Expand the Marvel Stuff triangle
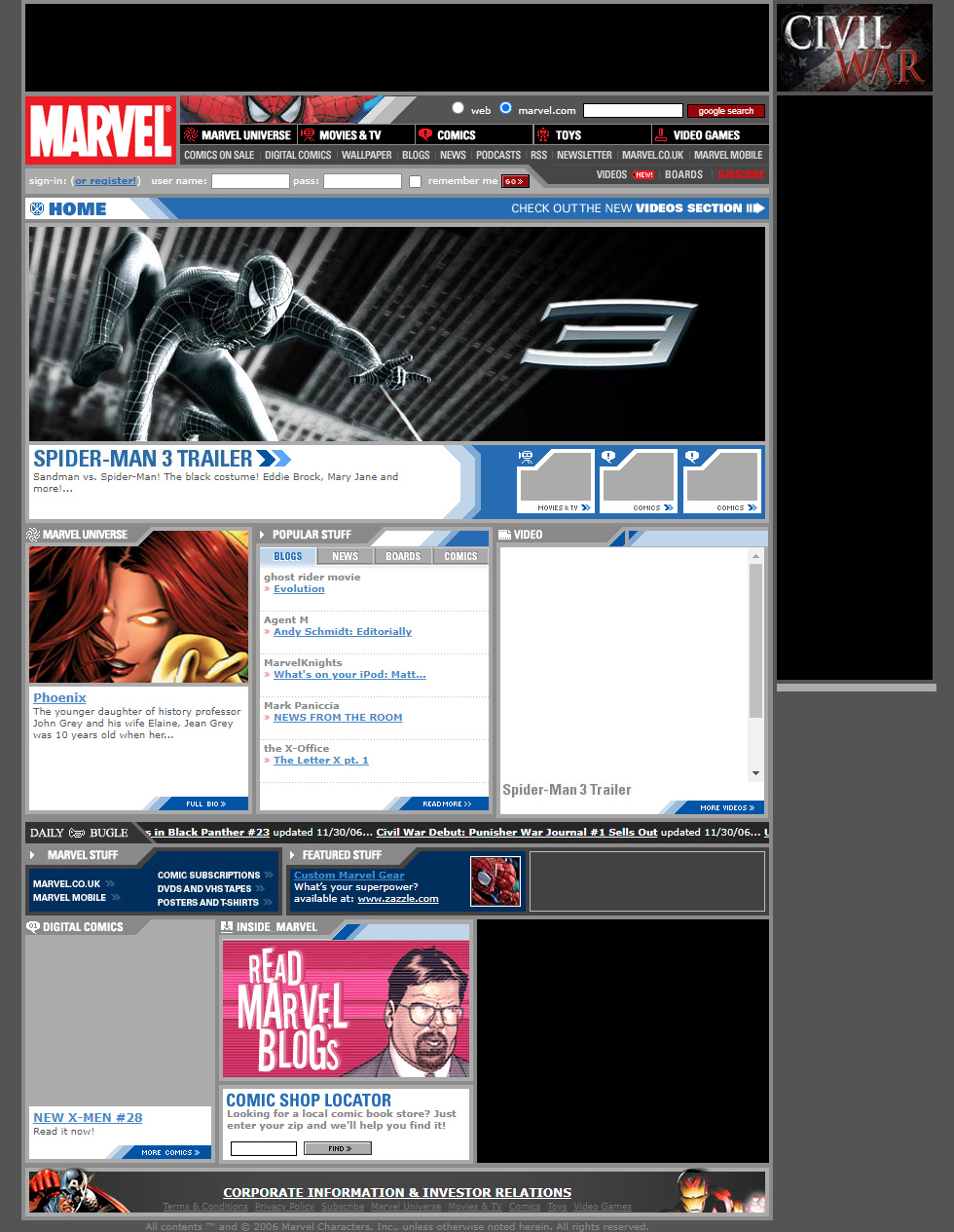954x1232 pixels. [33, 855]
